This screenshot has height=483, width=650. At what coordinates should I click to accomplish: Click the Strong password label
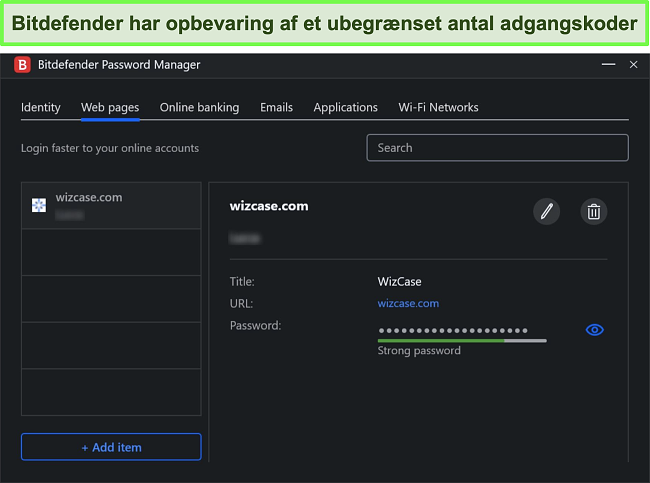click(x=419, y=351)
